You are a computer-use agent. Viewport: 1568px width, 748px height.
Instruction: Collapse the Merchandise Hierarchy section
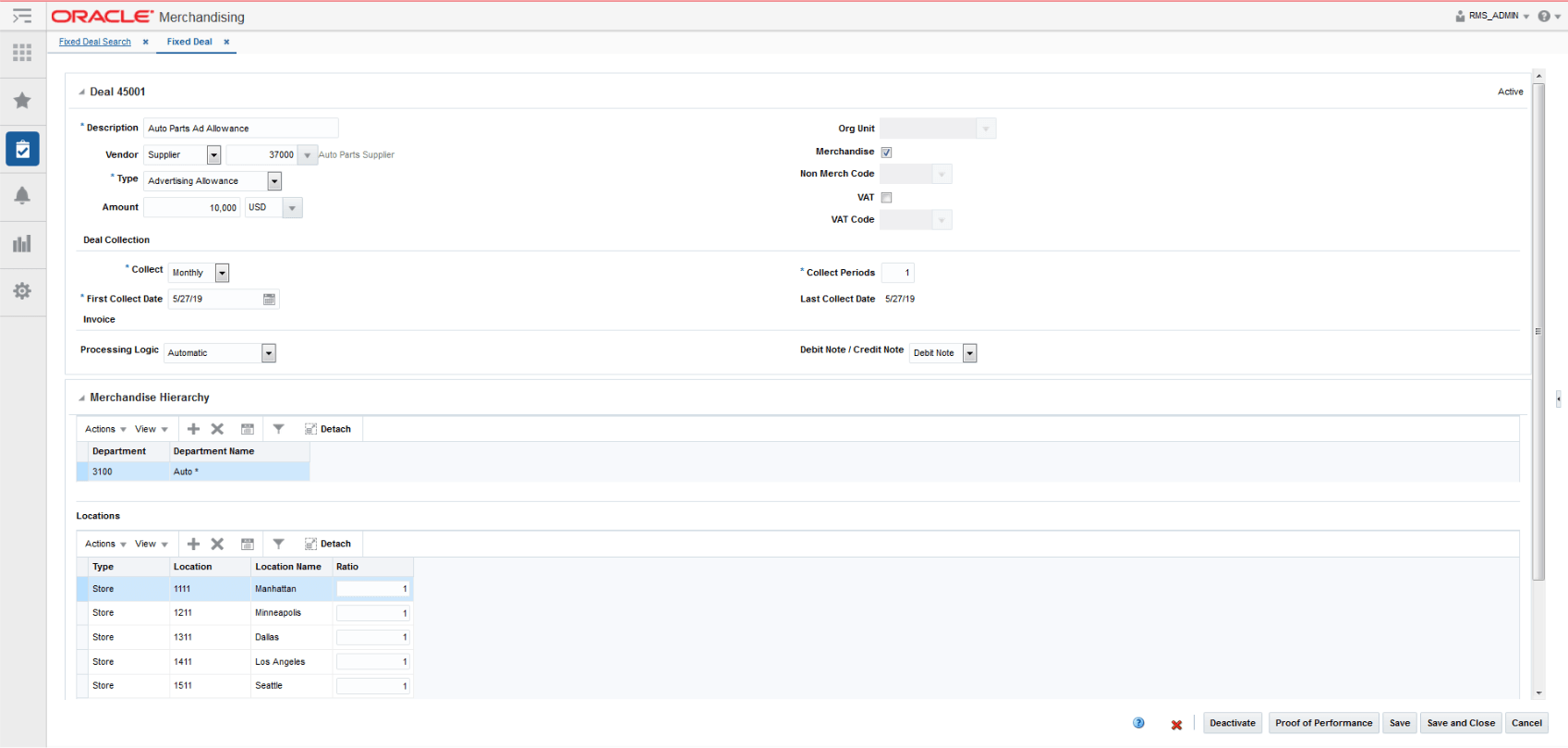pyautogui.click(x=81, y=398)
